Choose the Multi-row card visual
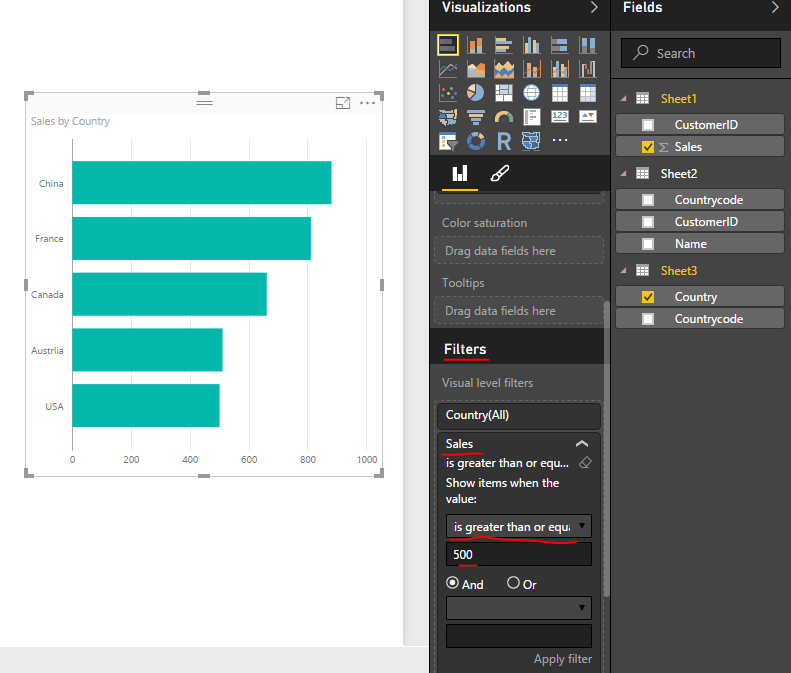 coord(531,117)
